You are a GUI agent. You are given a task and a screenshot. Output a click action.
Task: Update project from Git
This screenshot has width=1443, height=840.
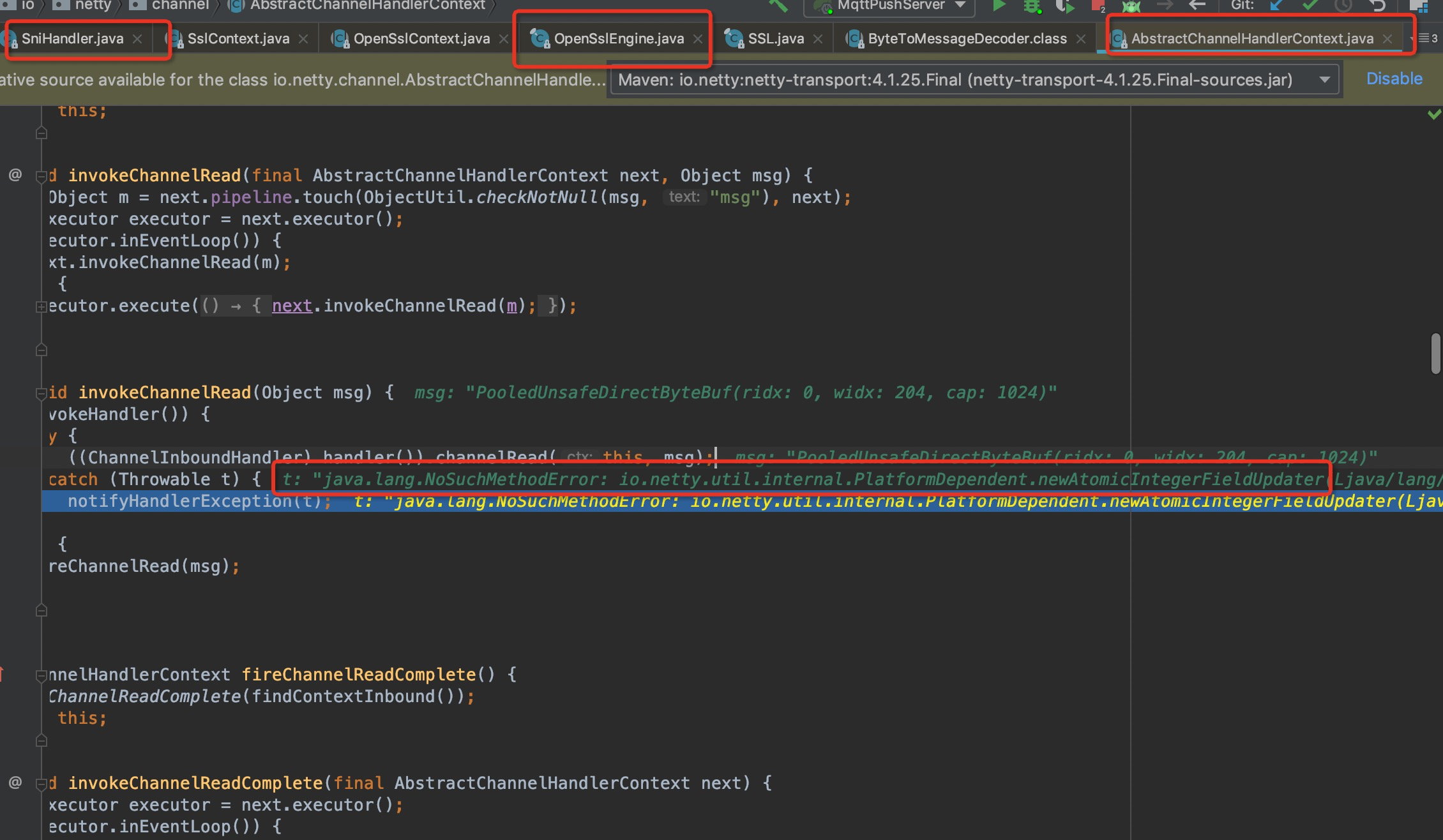(1276, 6)
